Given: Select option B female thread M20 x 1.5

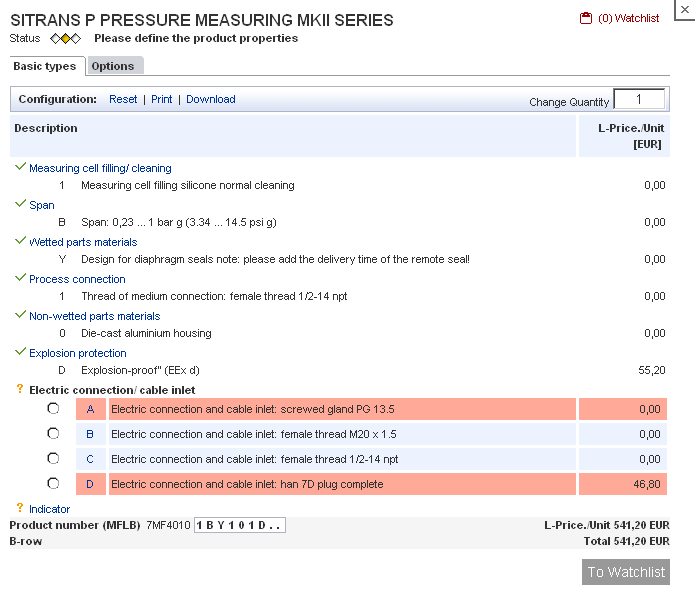Looking at the screenshot, I should [53, 433].
